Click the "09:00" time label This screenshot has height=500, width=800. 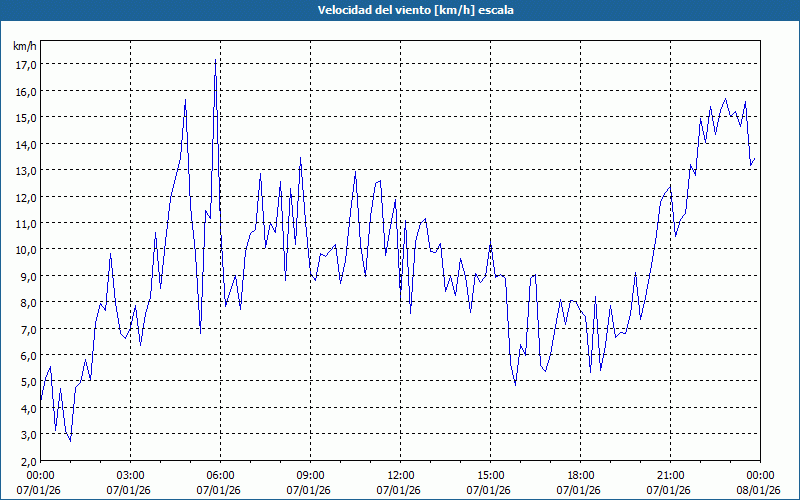[x=310, y=476]
